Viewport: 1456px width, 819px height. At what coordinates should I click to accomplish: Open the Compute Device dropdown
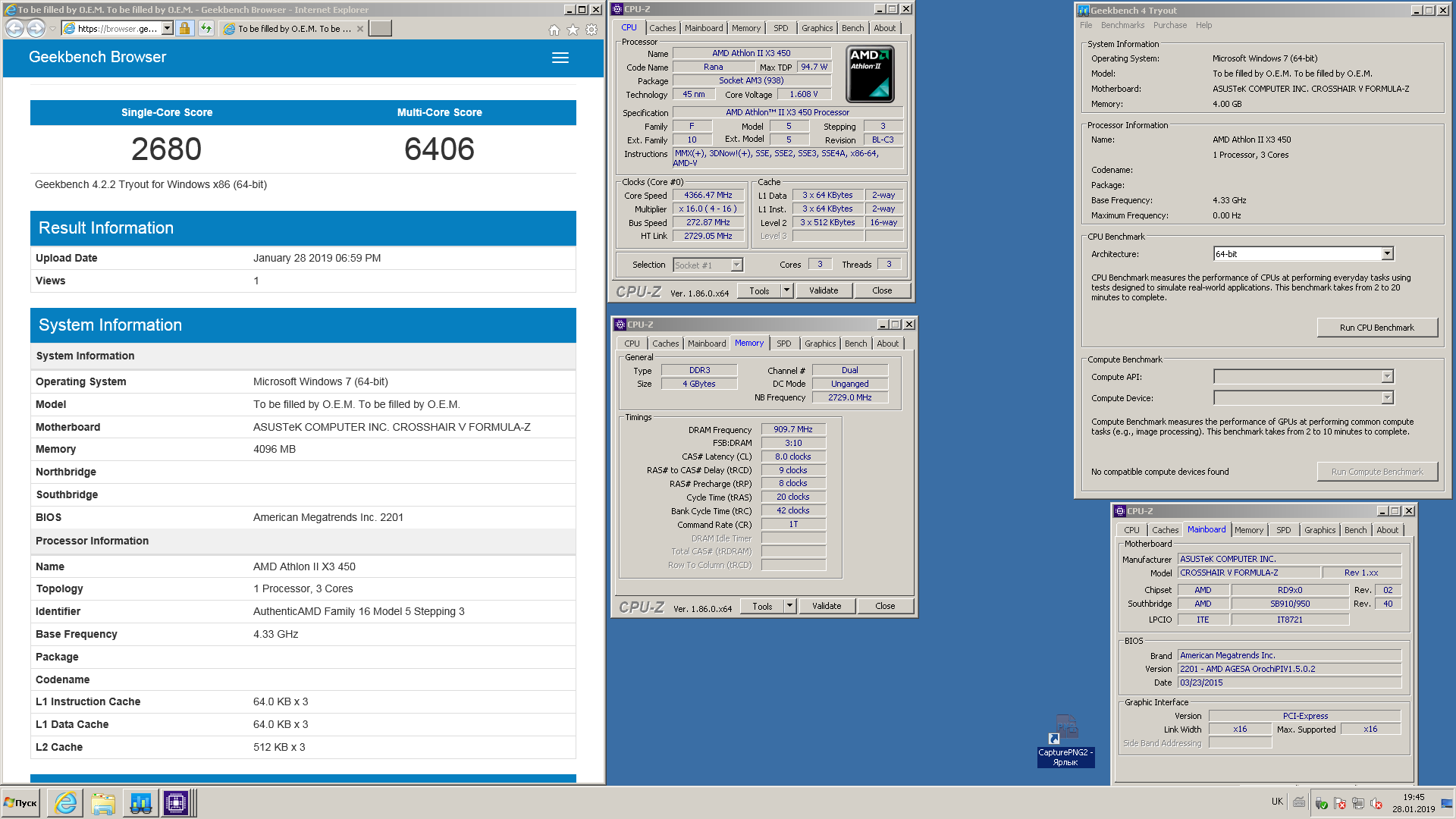pos(1304,398)
